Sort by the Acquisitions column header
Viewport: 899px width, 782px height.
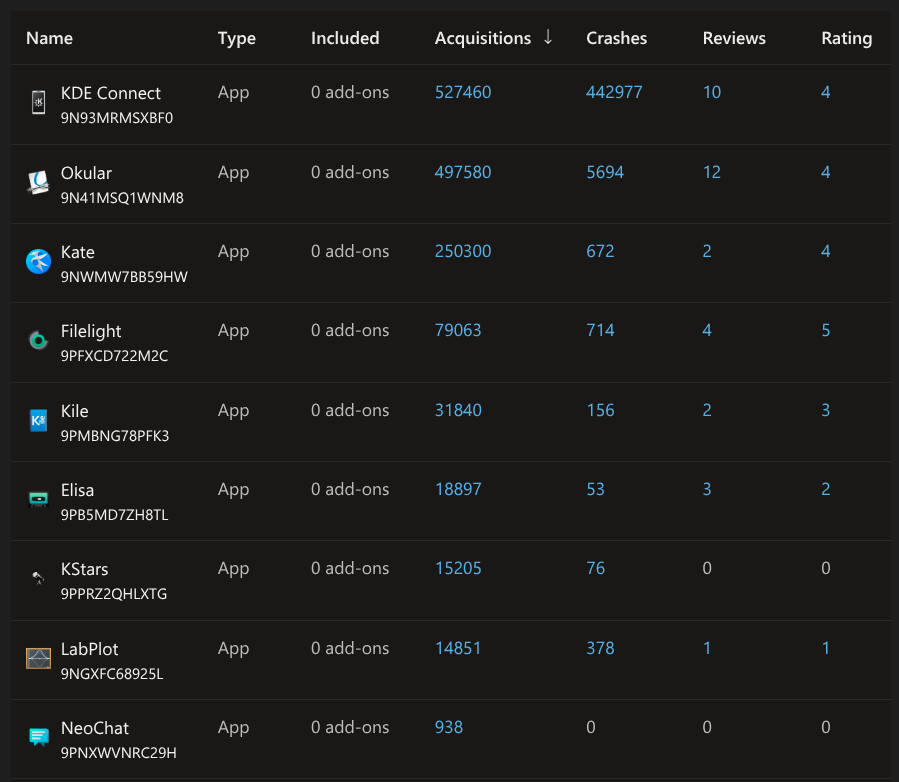point(483,38)
